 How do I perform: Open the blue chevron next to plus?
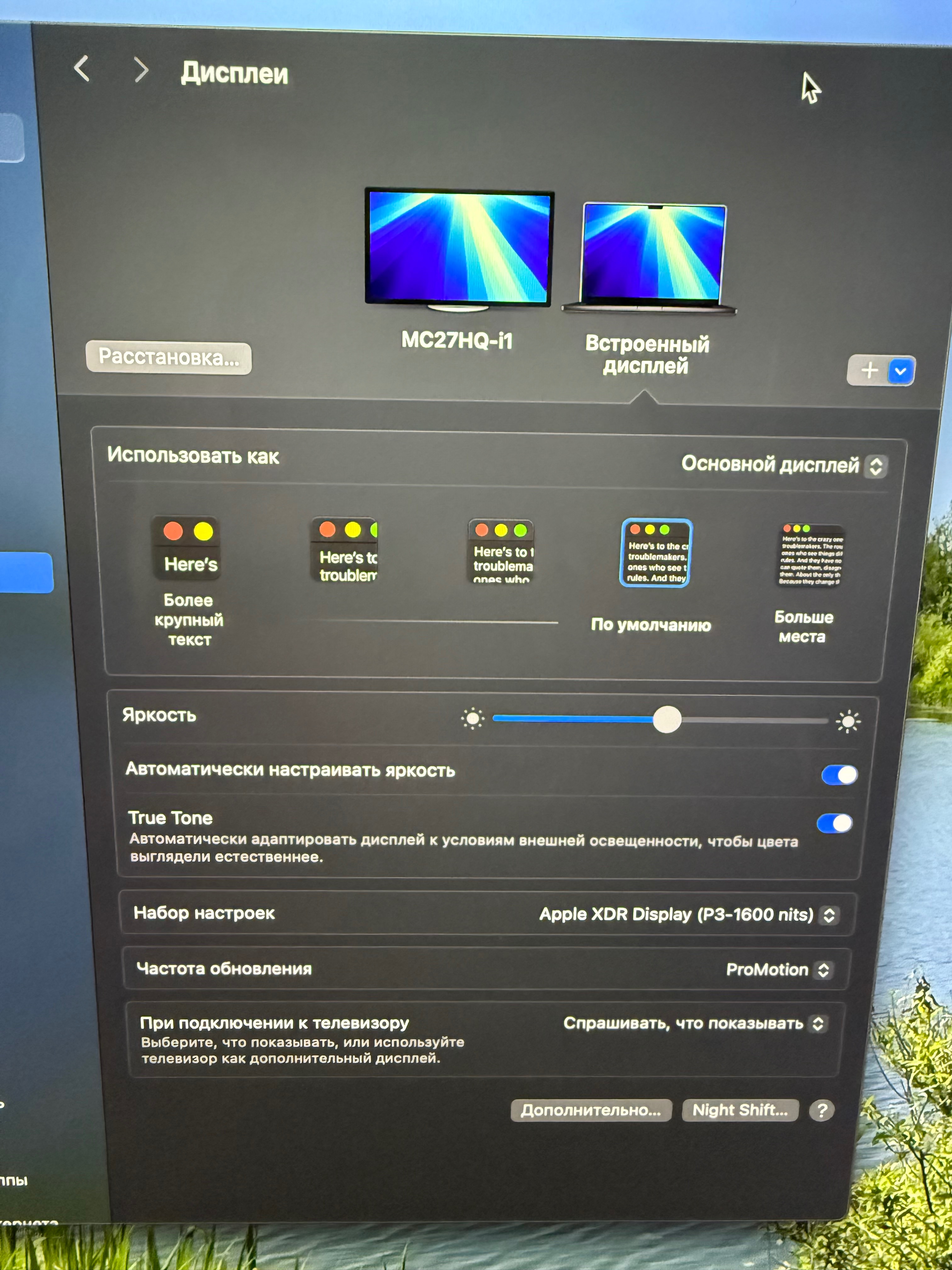pos(900,371)
